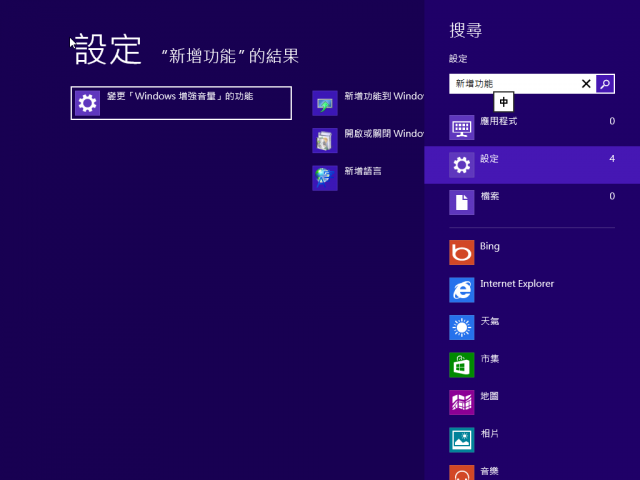Search in 音樂 label
640x480 pixels.
(490, 471)
